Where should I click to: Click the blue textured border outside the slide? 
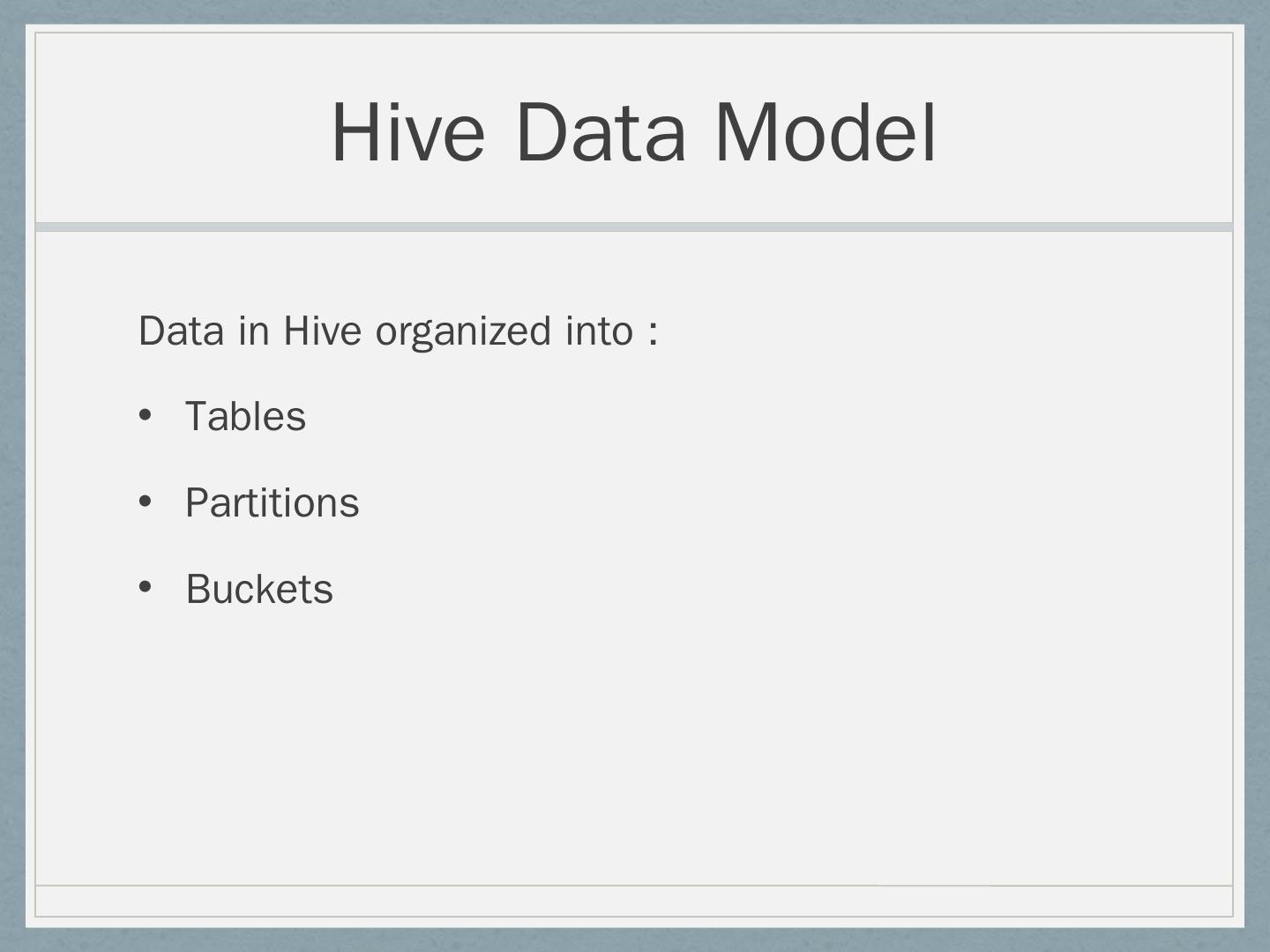click(12, 476)
